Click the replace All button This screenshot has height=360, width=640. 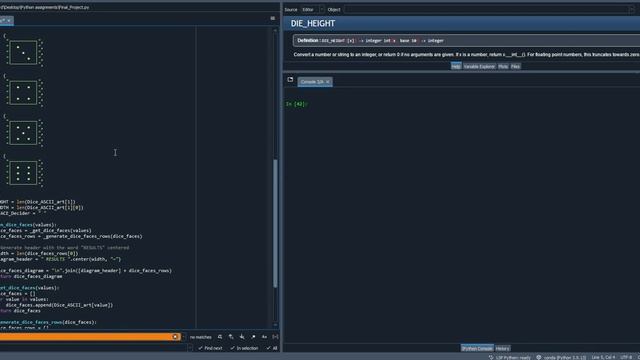coord(272,348)
